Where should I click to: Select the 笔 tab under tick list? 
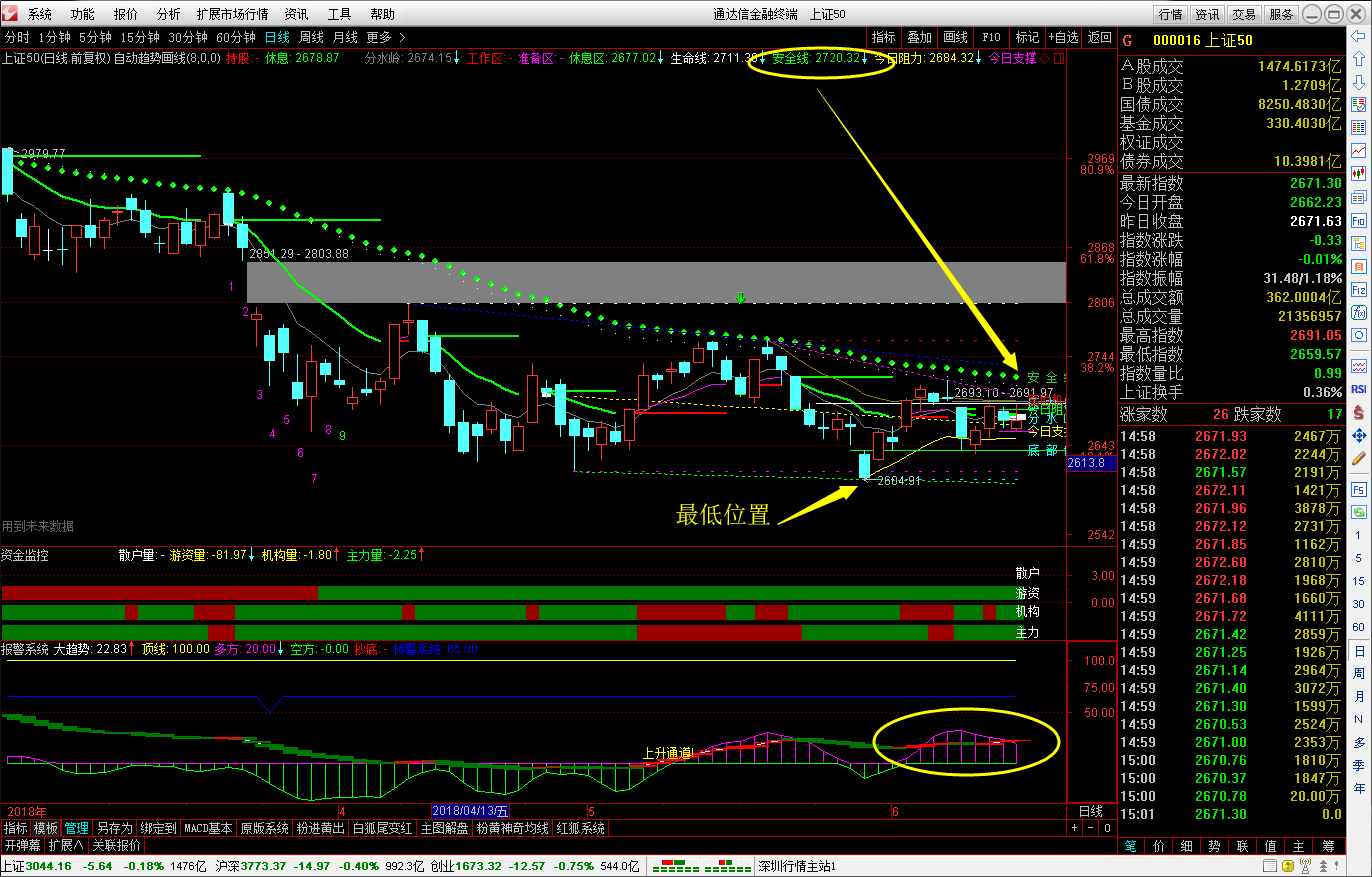tap(1130, 846)
